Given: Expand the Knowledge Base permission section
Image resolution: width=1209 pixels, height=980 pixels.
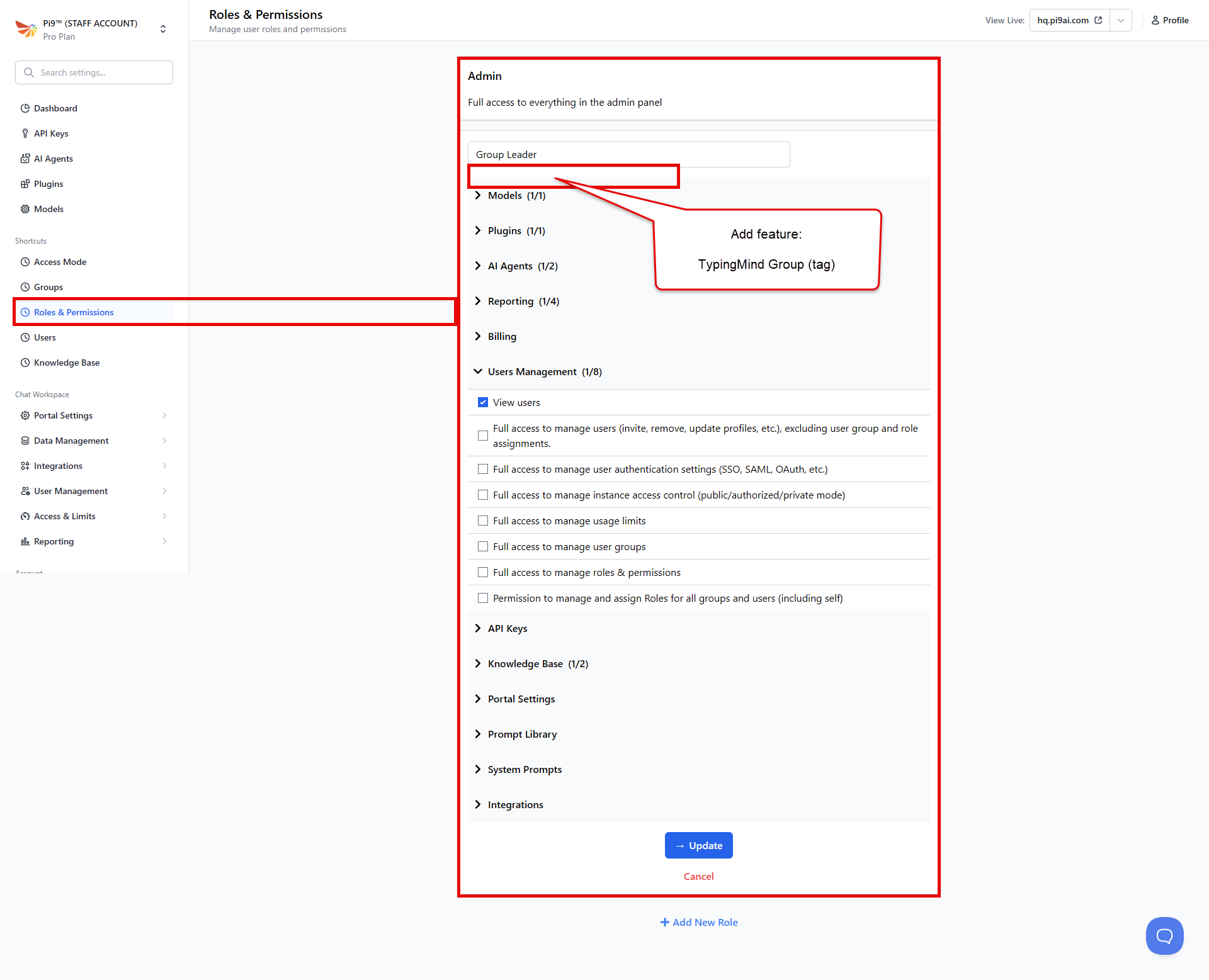Looking at the screenshot, I should coord(698,664).
